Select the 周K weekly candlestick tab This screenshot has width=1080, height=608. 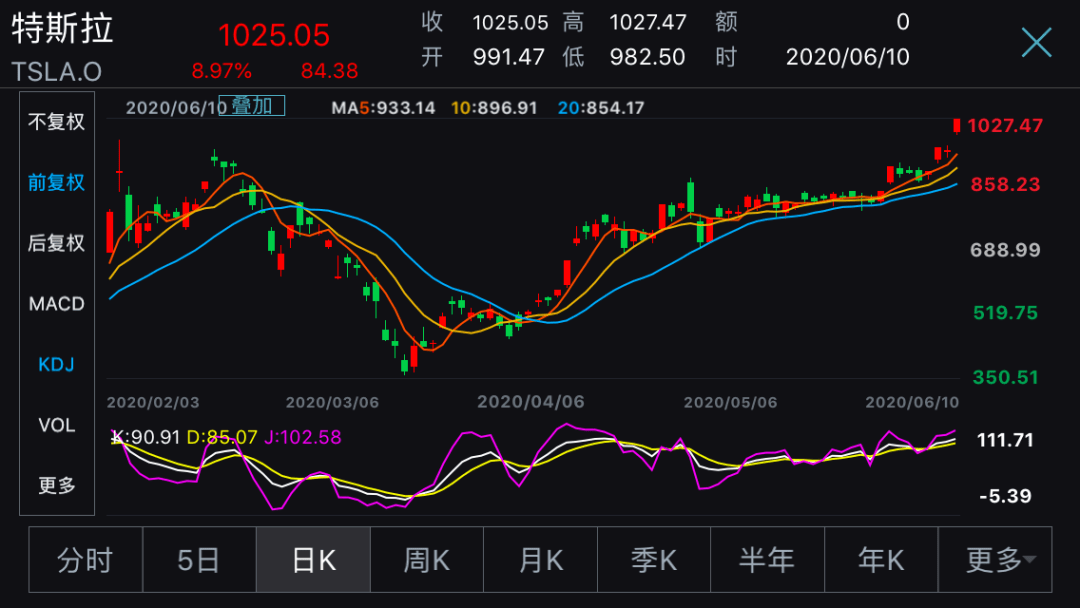(x=427, y=560)
